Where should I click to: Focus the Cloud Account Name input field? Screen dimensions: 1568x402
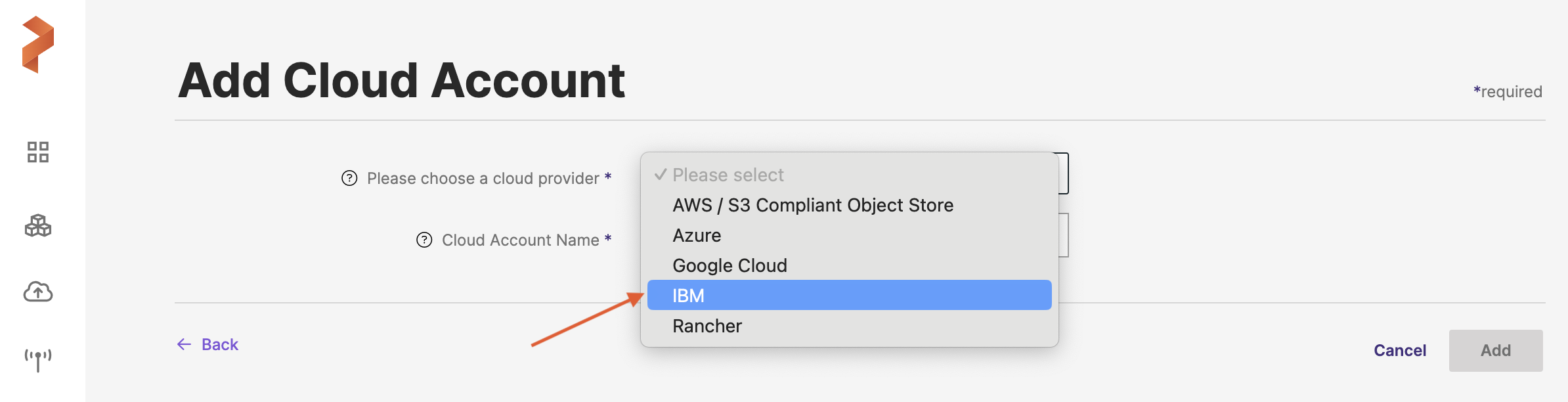click(1064, 235)
